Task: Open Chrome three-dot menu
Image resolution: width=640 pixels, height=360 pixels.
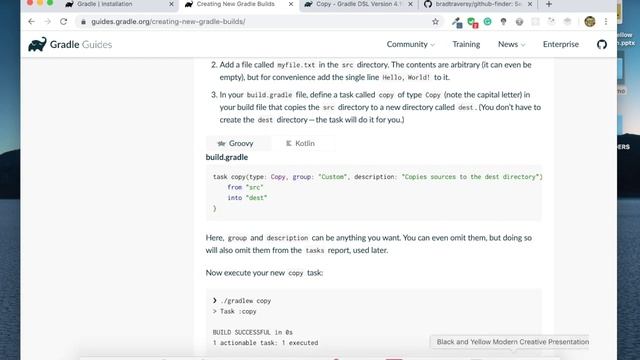Action: [606, 22]
